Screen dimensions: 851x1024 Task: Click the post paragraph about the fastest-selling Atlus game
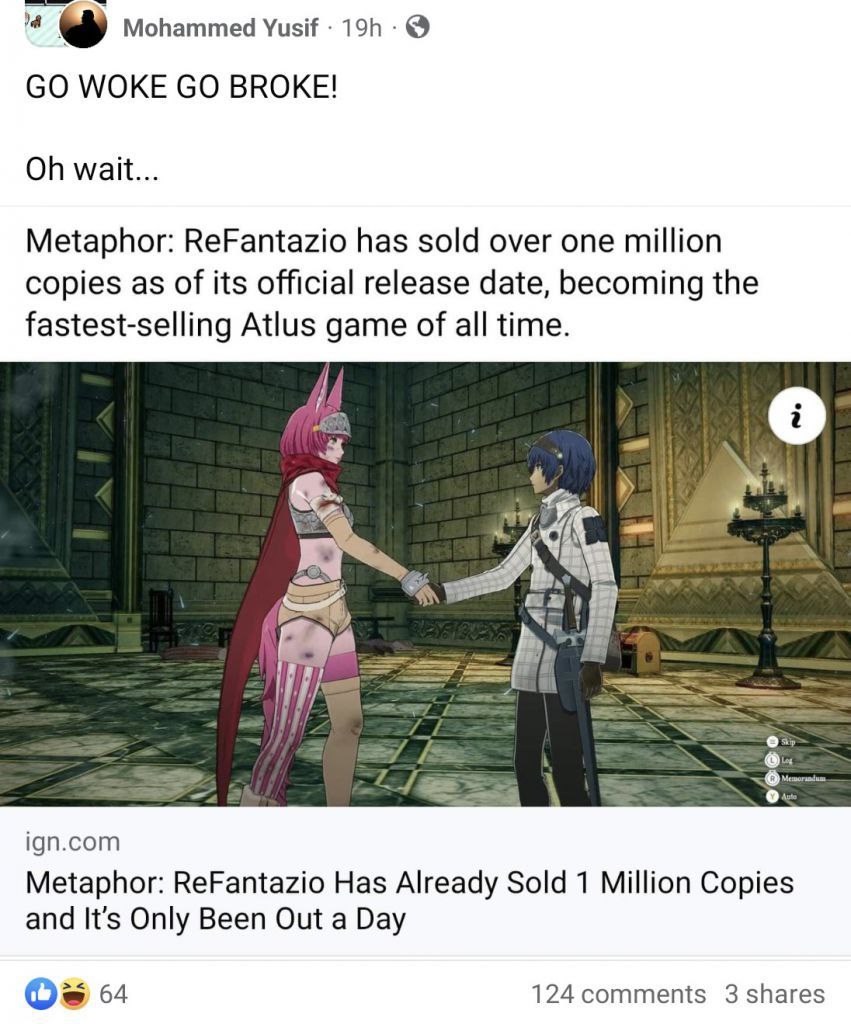tap(392, 283)
